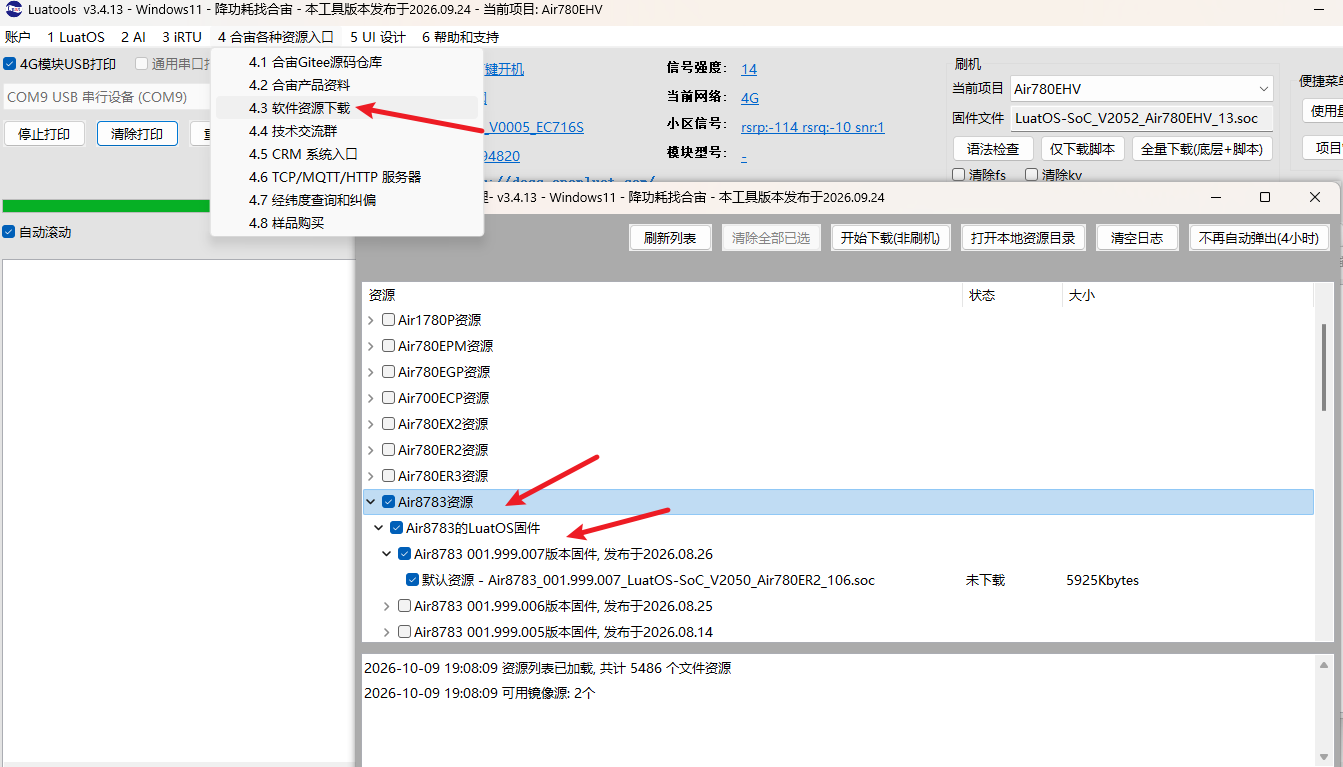The height and width of the screenshot is (767, 1343).
Task: Expand the Air780EGP资源 node
Action: (371, 372)
